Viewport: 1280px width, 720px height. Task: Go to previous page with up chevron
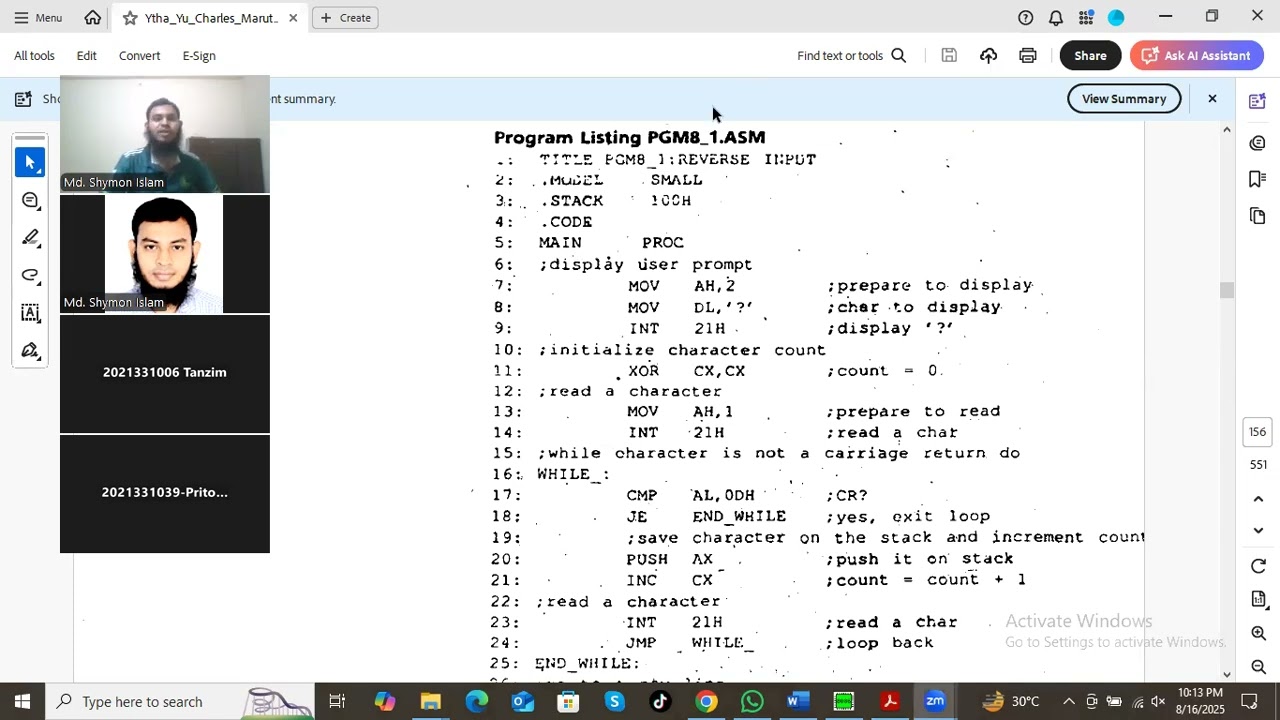[x=1258, y=499]
